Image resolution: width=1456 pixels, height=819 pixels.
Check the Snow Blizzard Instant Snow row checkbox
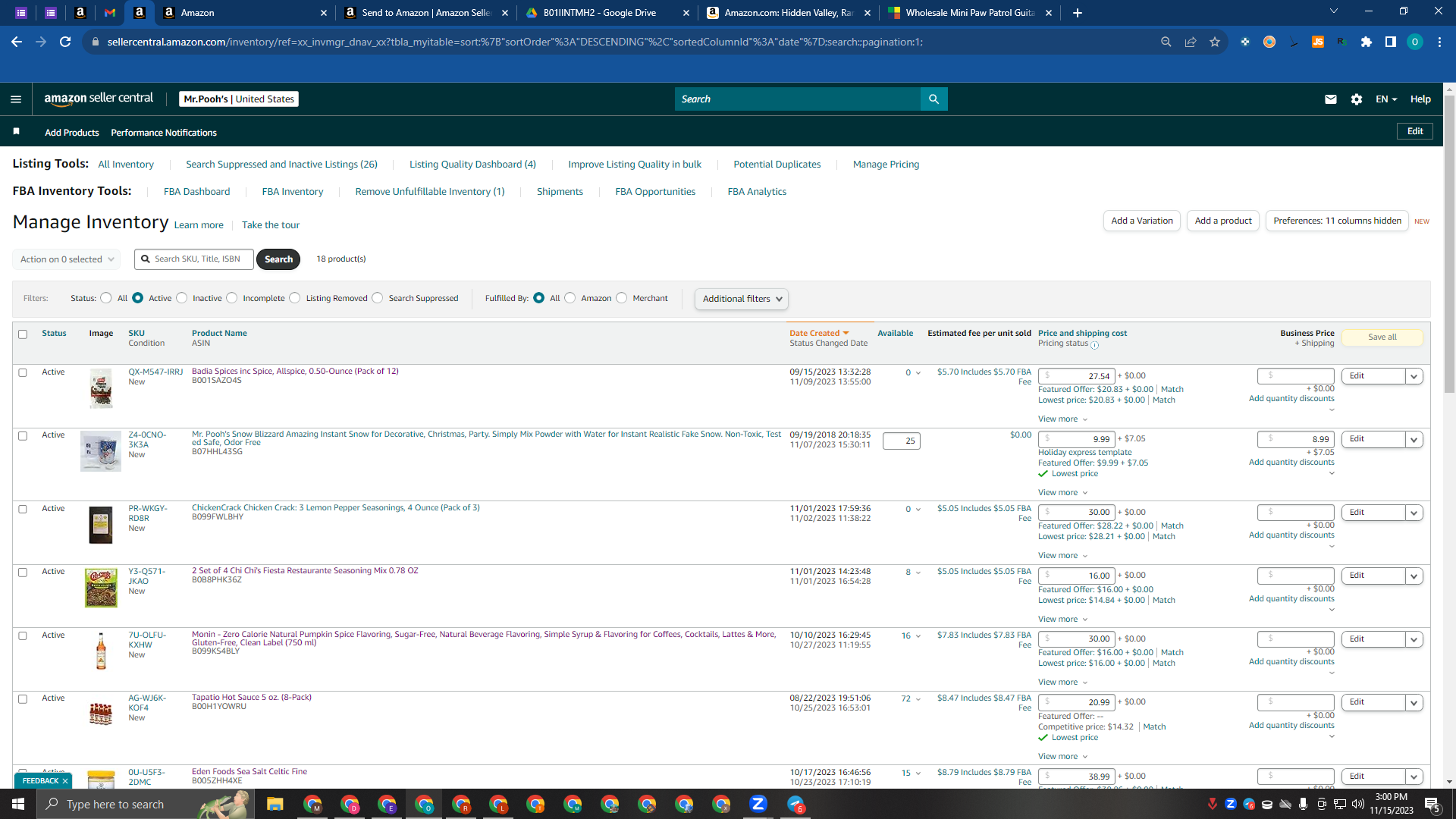pyautogui.click(x=23, y=436)
